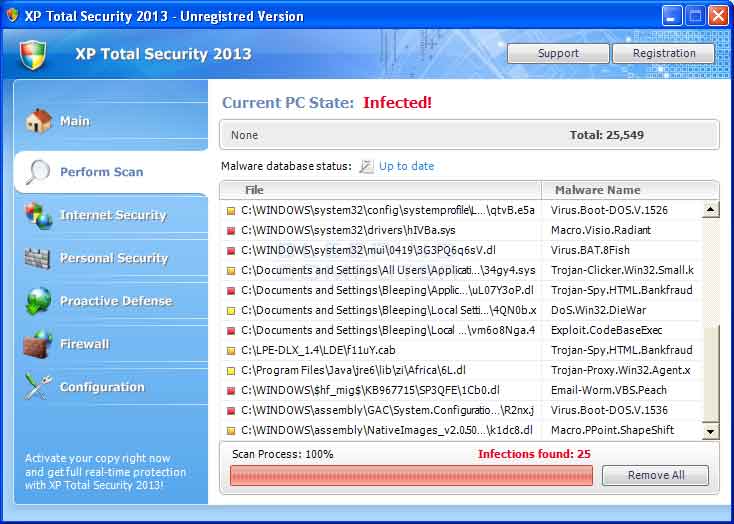734x524 pixels.
Task: Click the yellow icon beside Africa\6L.dl
Action: point(230,371)
